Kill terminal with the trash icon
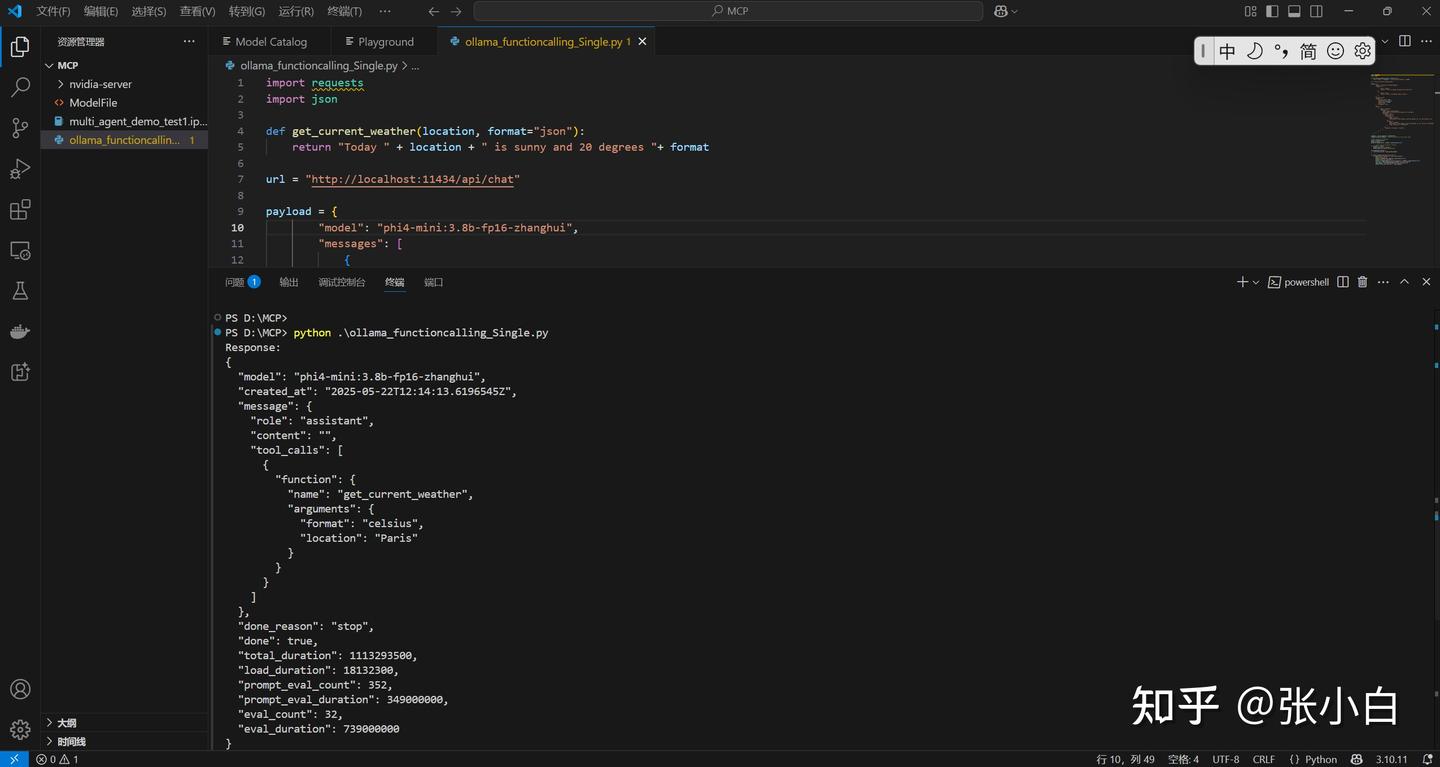The image size is (1440, 767). click(x=1362, y=283)
